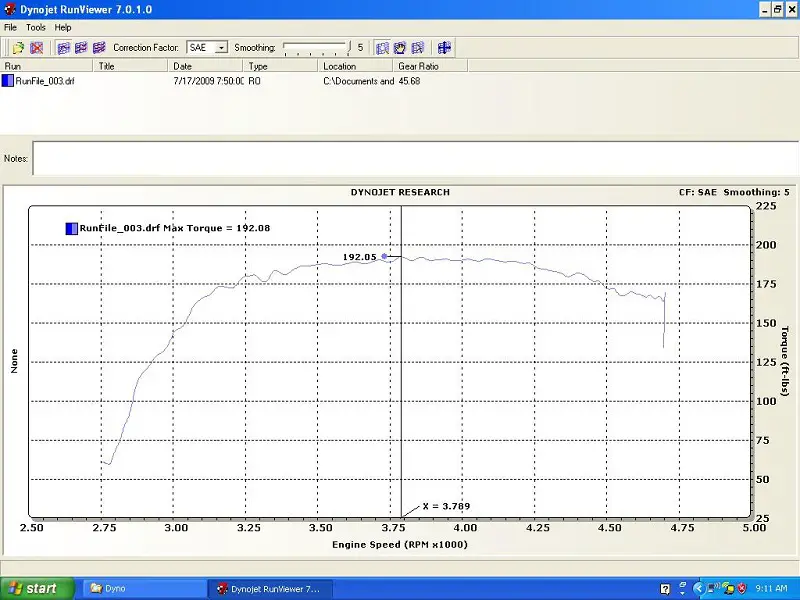Select the second graph layout toolbar icon

point(81,48)
